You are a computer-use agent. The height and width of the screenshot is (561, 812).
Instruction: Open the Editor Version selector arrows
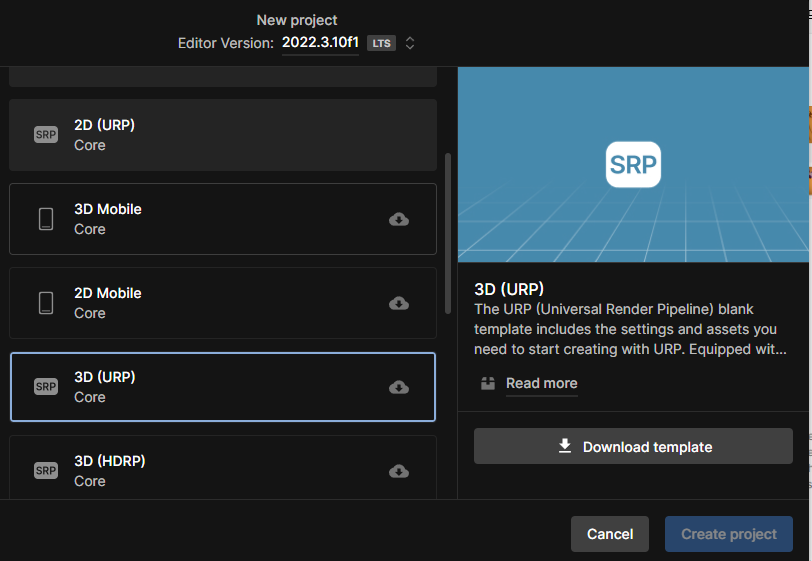[410, 43]
